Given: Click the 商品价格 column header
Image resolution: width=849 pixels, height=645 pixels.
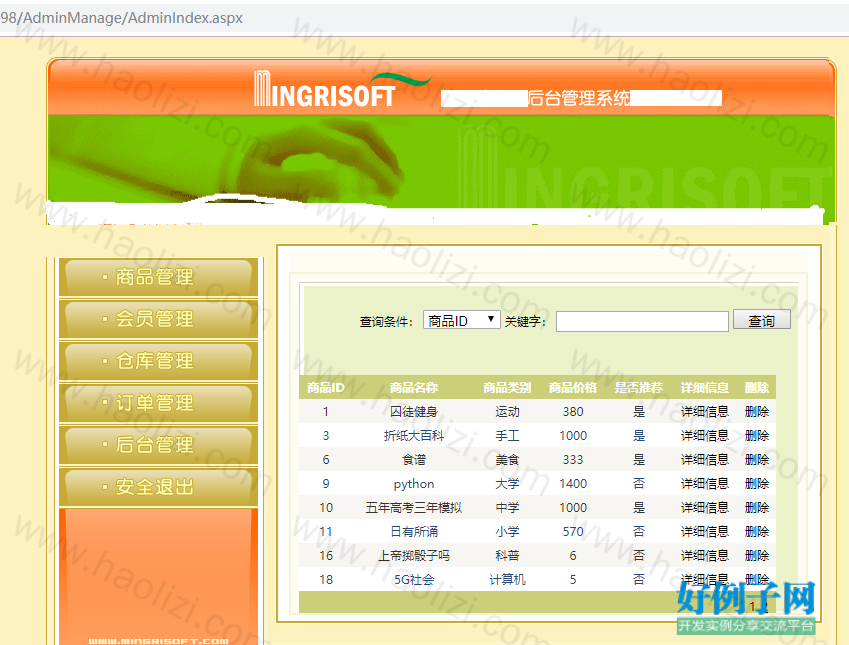Looking at the screenshot, I should pyautogui.click(x=572, y=388).
